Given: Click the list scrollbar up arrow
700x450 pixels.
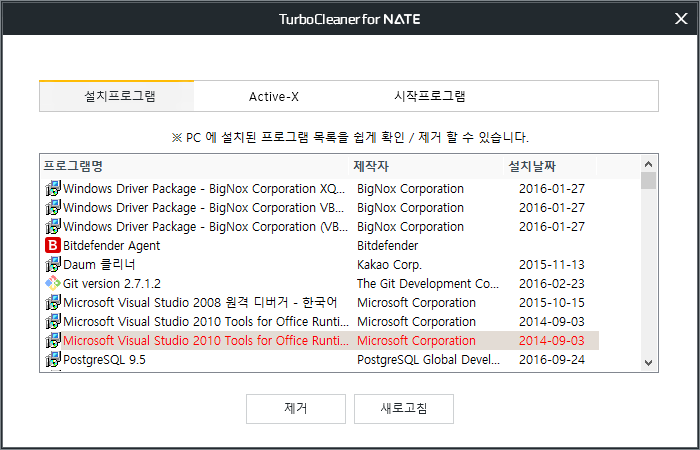Looking at the screenshot, I should pyautogui.click(x=649, y=164).
